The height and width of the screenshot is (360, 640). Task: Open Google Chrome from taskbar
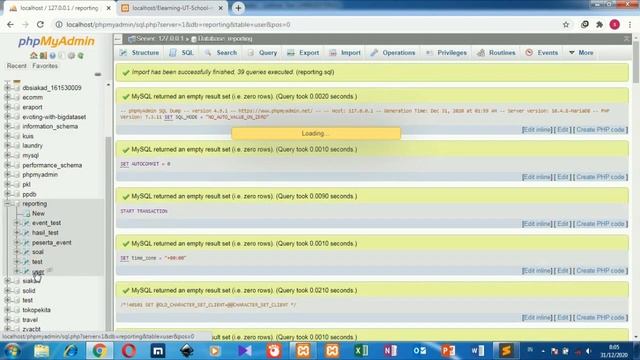click(x=99, y=351)
